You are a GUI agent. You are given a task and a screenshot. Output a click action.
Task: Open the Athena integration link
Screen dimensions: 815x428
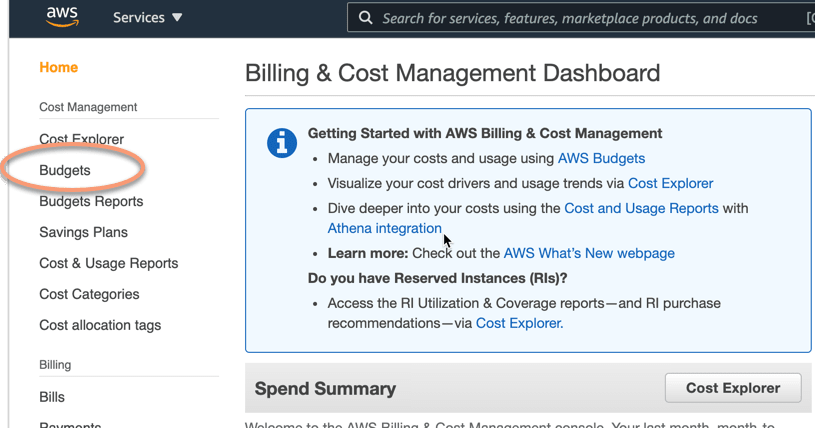(385, 228)
